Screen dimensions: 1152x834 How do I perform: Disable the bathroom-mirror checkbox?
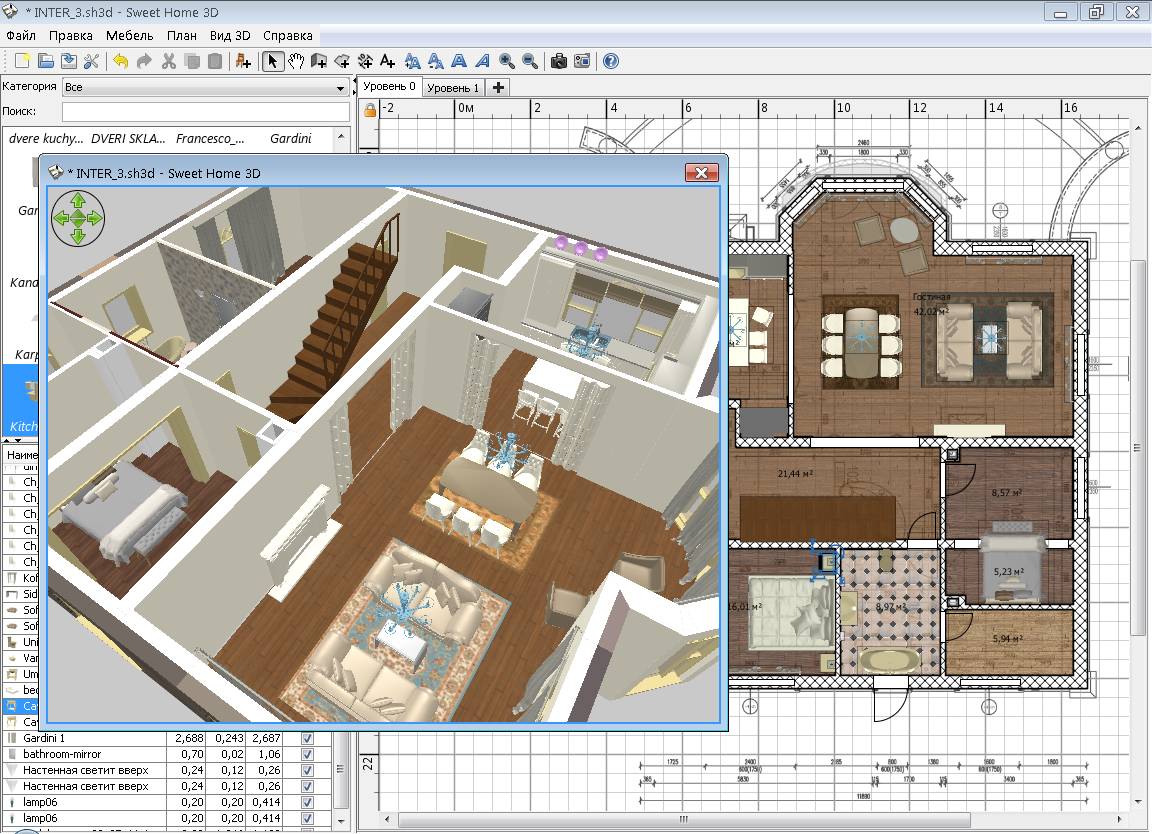pyautogui.click(x=308, y=753)
